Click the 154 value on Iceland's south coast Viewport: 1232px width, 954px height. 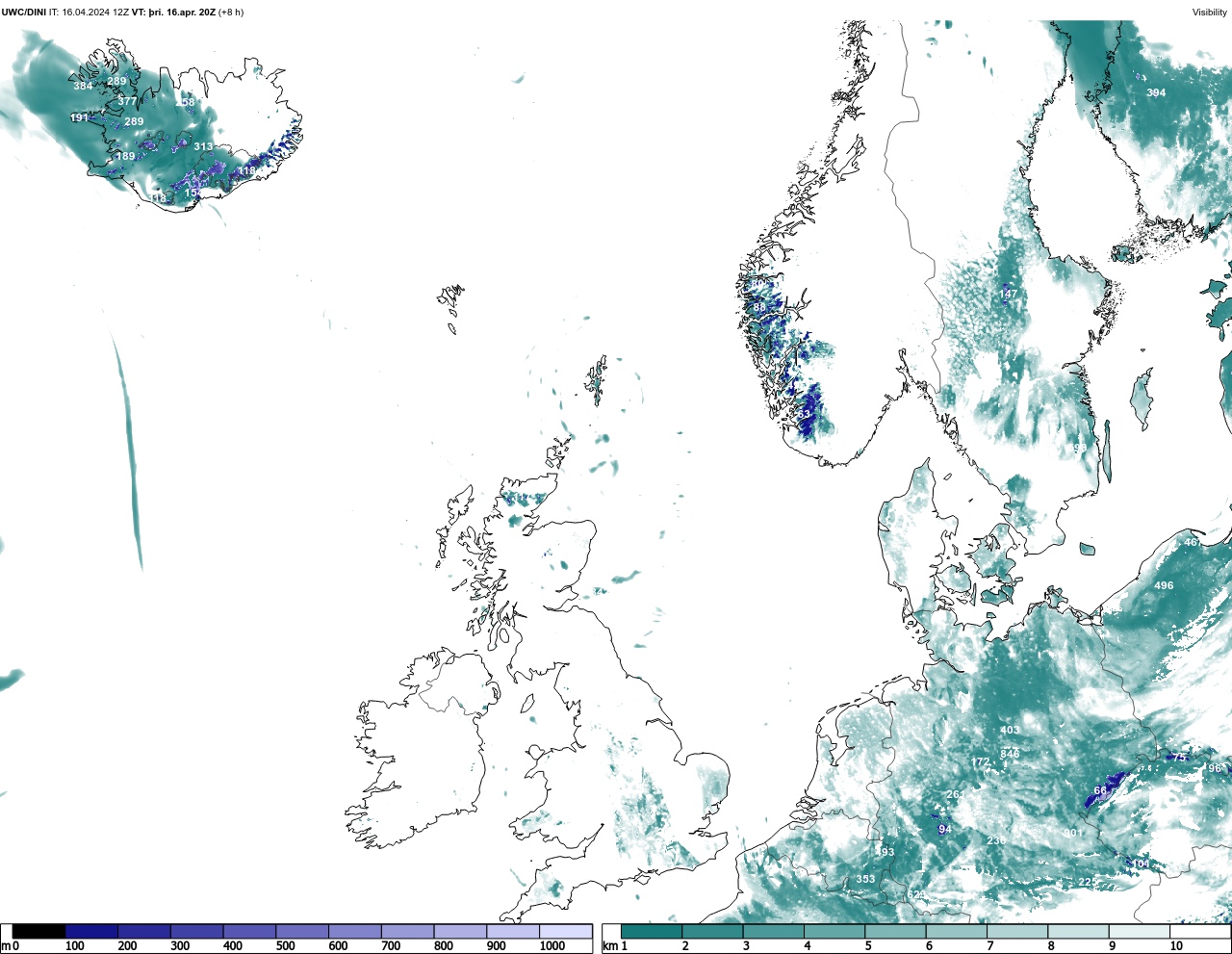coord(193,193)
